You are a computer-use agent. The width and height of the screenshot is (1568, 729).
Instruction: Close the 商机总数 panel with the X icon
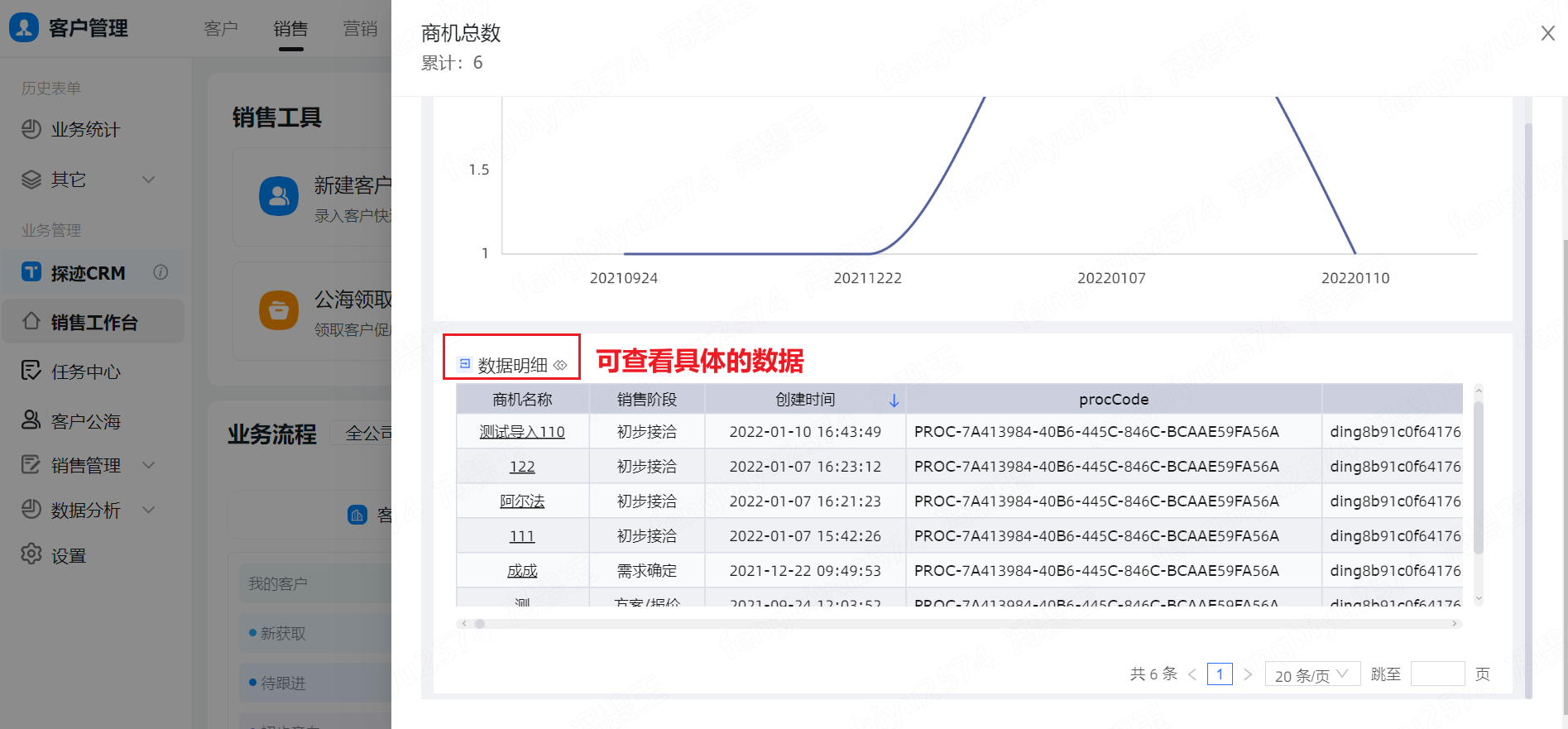point(1547,33)
